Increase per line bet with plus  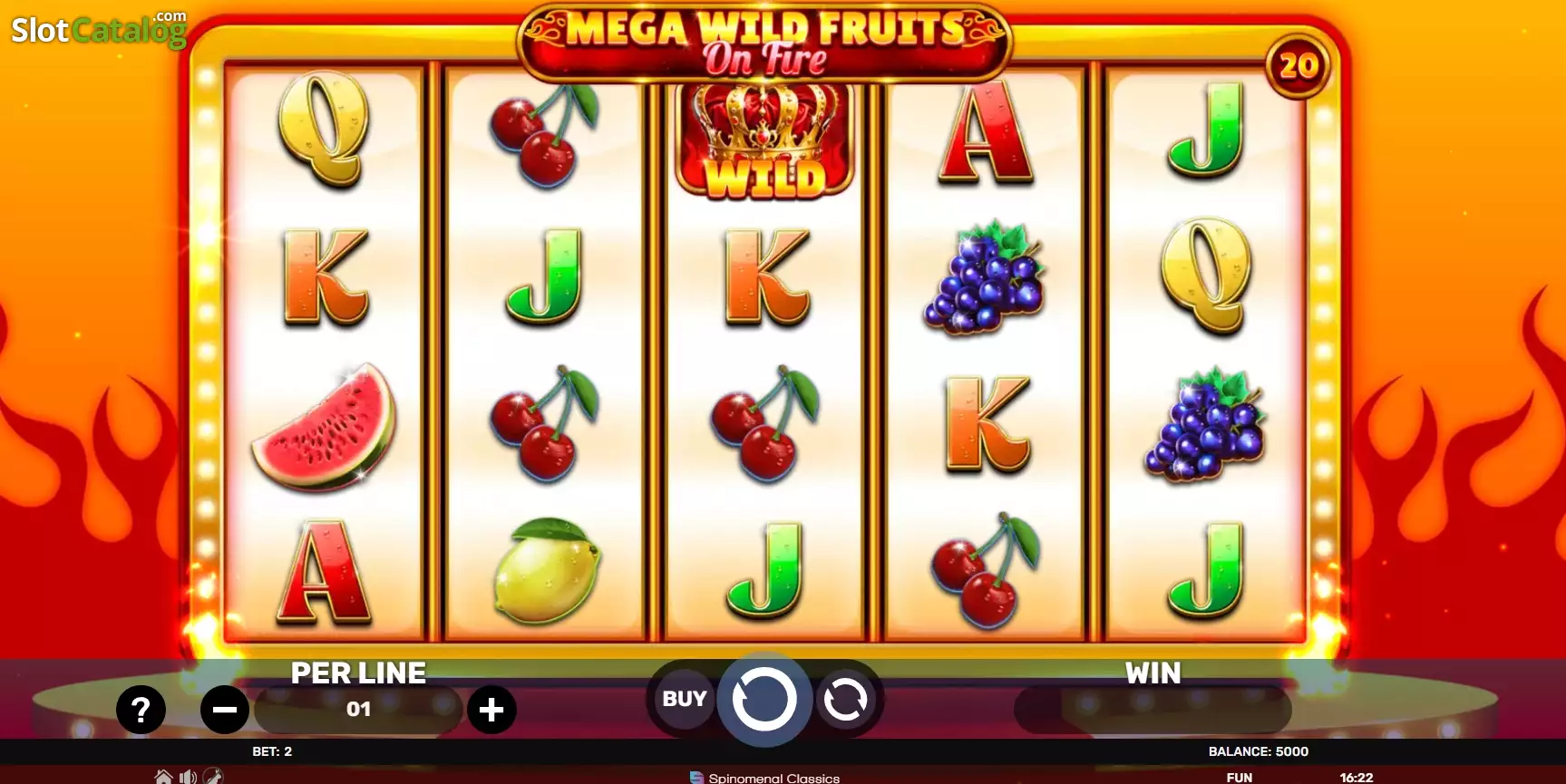click(491, 710)
